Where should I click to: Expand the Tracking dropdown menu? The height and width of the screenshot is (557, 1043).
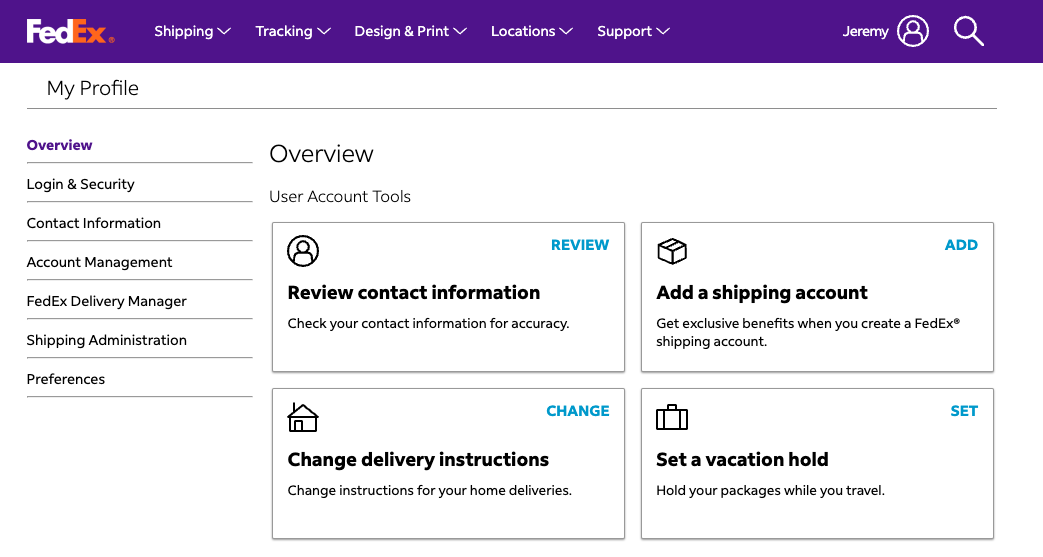(293, 31)
